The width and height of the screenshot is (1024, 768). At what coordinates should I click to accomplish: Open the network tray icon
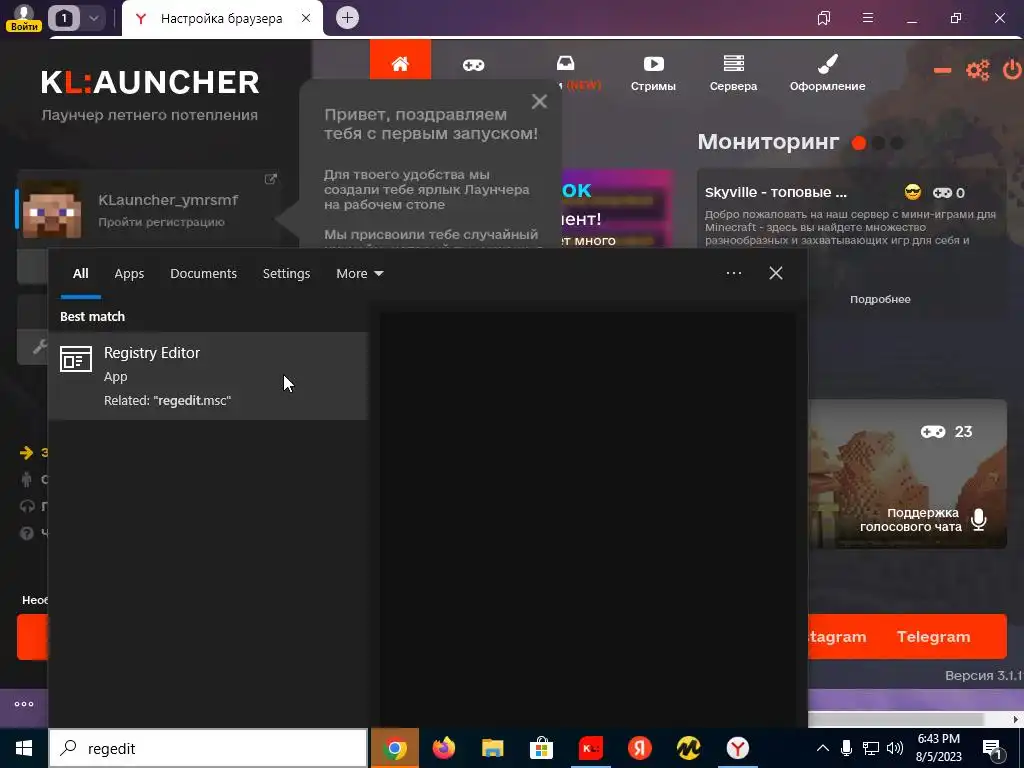tap(871, 748)
